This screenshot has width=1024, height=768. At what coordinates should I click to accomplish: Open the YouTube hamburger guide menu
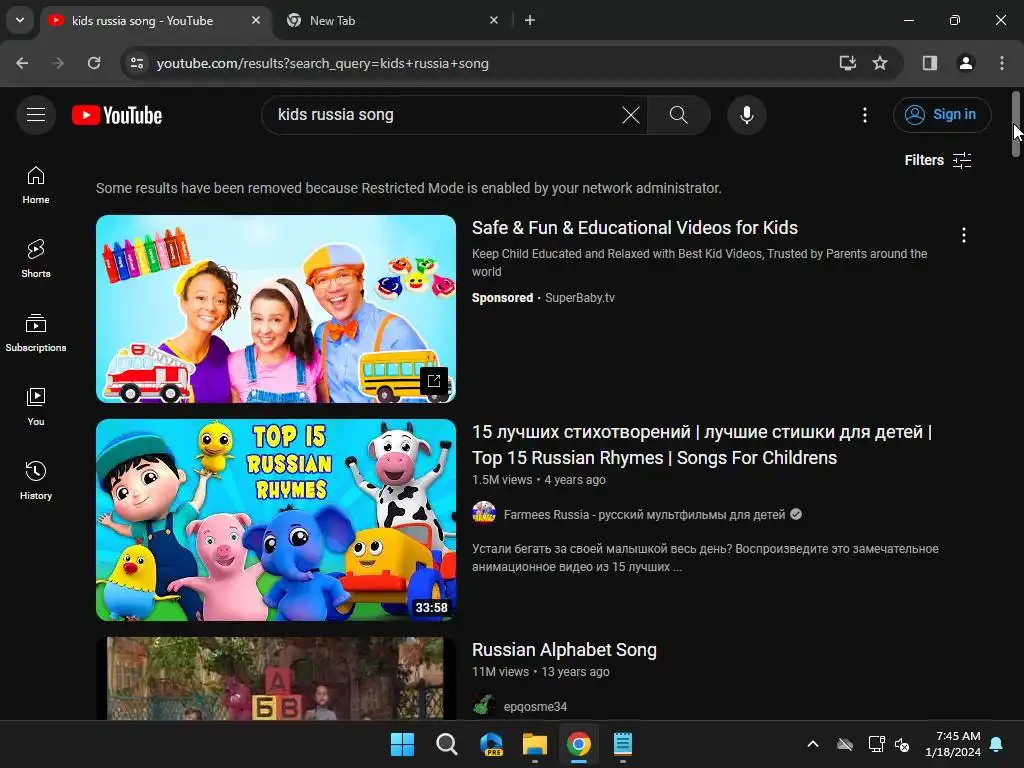[x=36, y=115]
